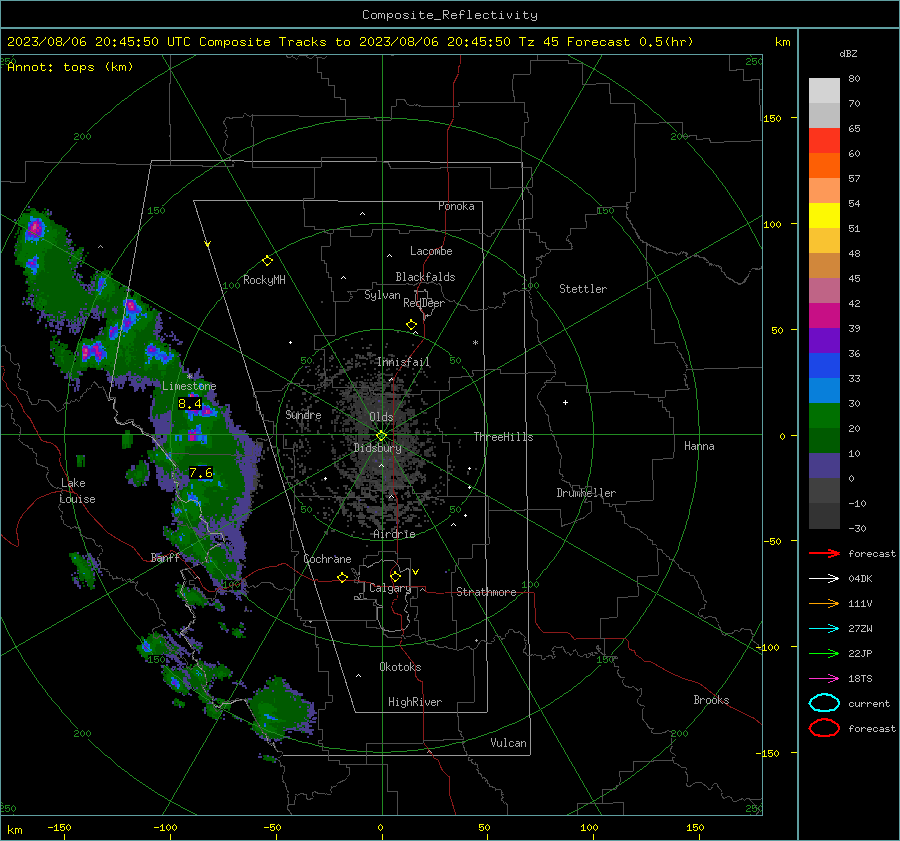Select the magenta 18TS track arrow
This screenshot has height=841, width=900.
coord(824,679)
